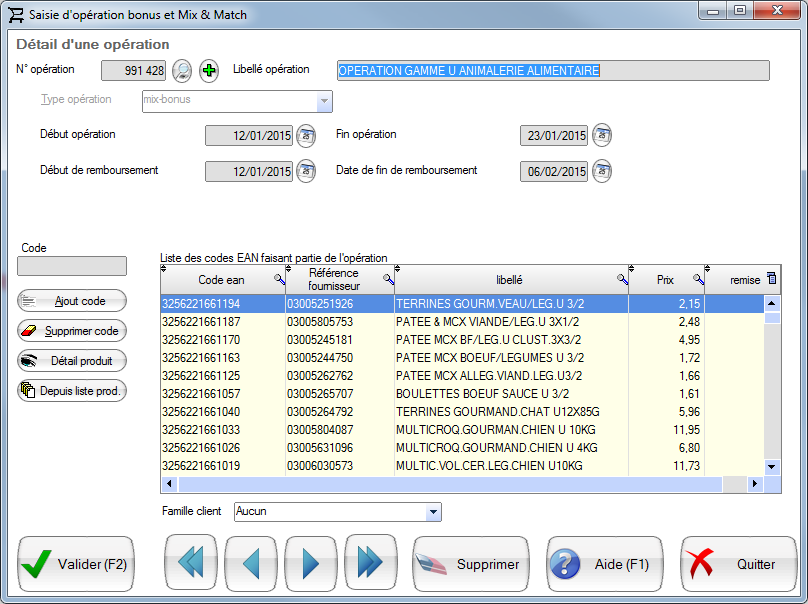Open Aide (F1) help

[606, 564]
